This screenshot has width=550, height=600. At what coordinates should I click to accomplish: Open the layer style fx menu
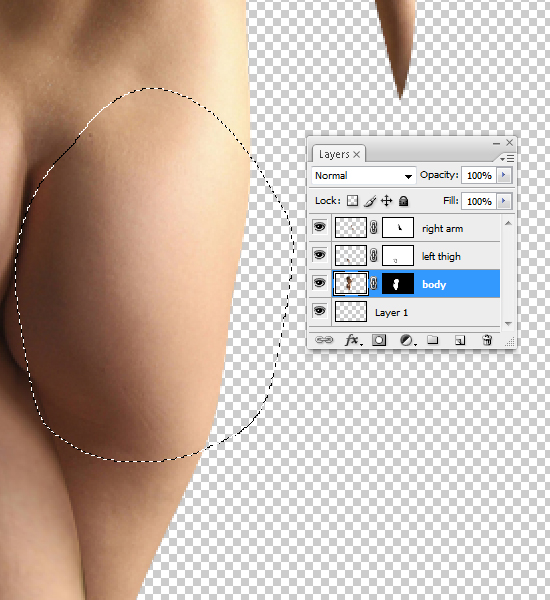tap(353, 340)
